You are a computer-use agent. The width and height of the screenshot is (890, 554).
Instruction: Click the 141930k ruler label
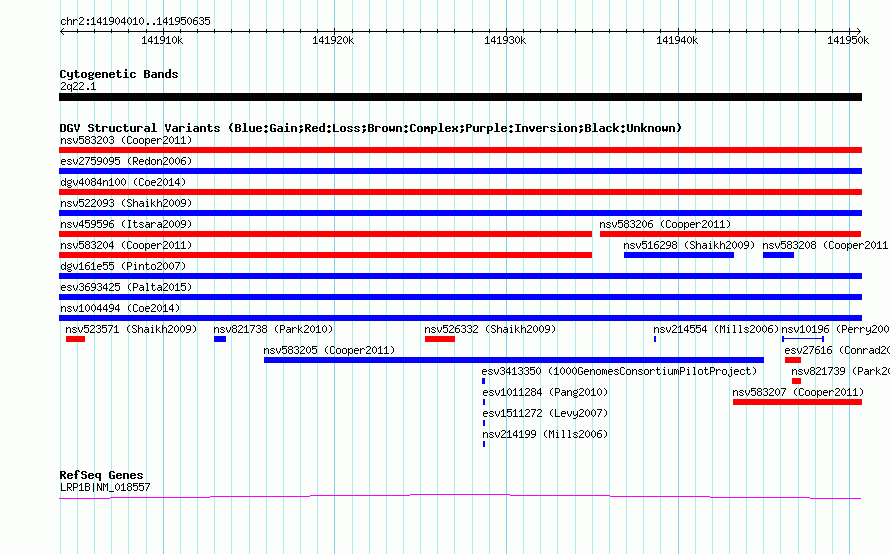[505, 40]
